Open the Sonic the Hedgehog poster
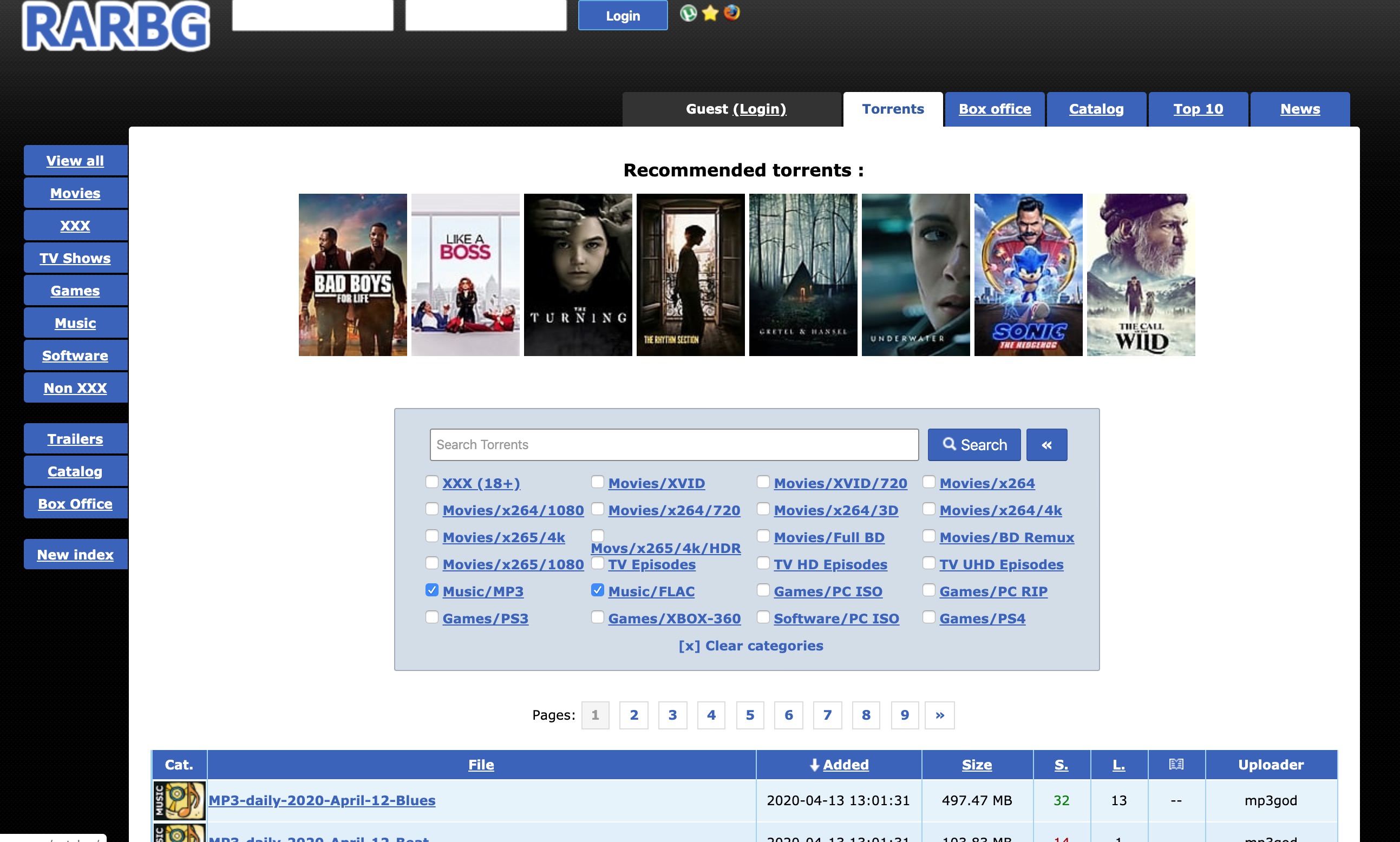 click(x=1028, y=274)
